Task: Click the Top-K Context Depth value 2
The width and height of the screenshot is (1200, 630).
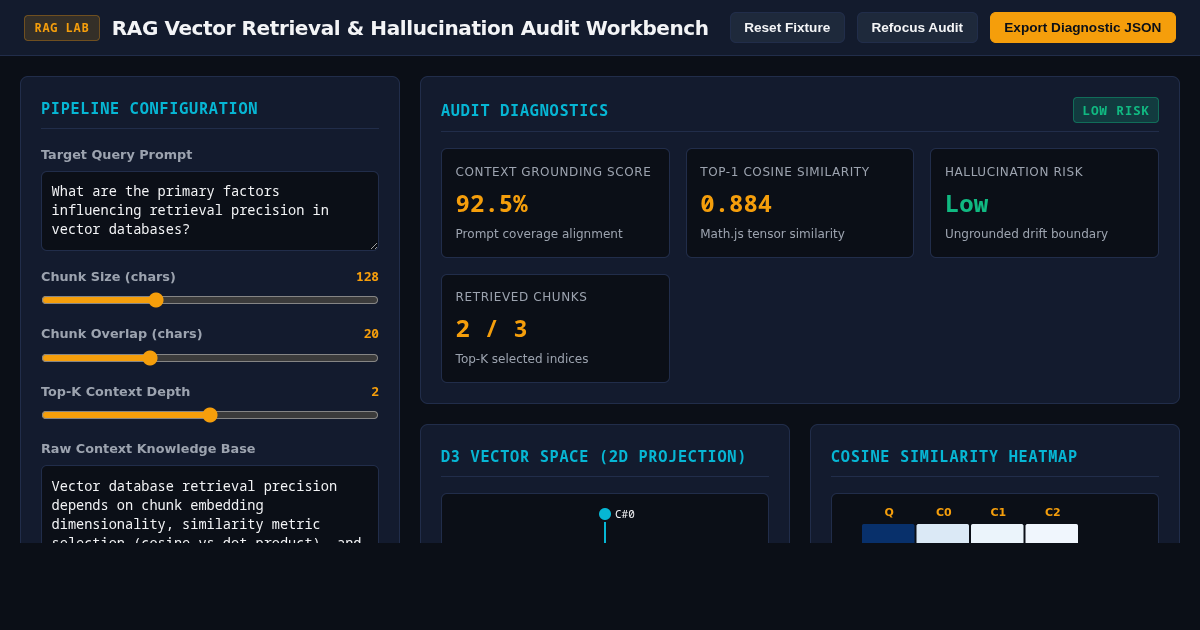Action: click(x=375, y=392)
